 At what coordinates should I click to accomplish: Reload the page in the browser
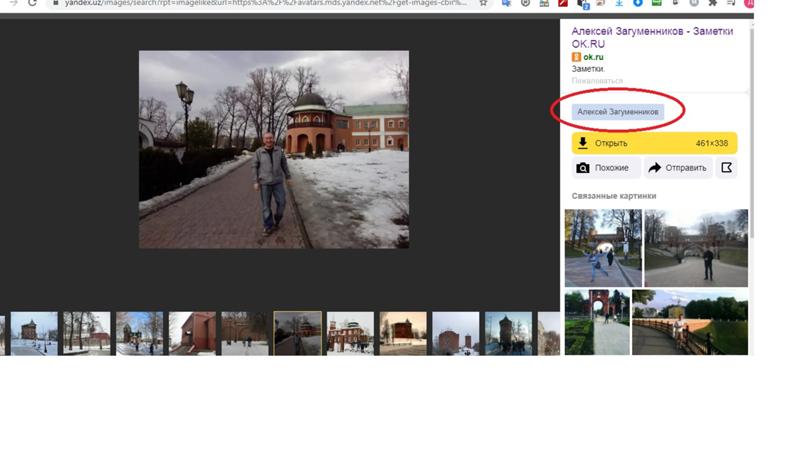[32, 3]
